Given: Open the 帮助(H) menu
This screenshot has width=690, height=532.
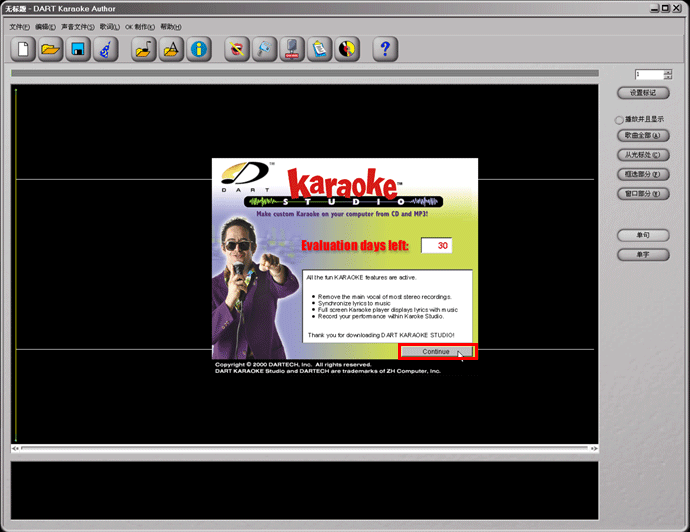Looking at the screenshot, I should click(171, 27).
